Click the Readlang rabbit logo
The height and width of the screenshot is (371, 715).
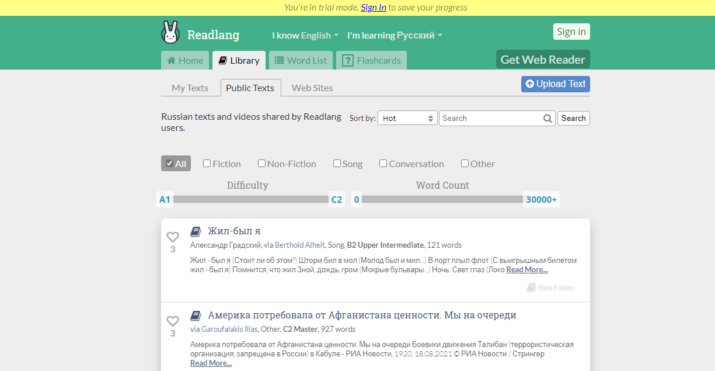pyautogui.click(x=171, y=33)
